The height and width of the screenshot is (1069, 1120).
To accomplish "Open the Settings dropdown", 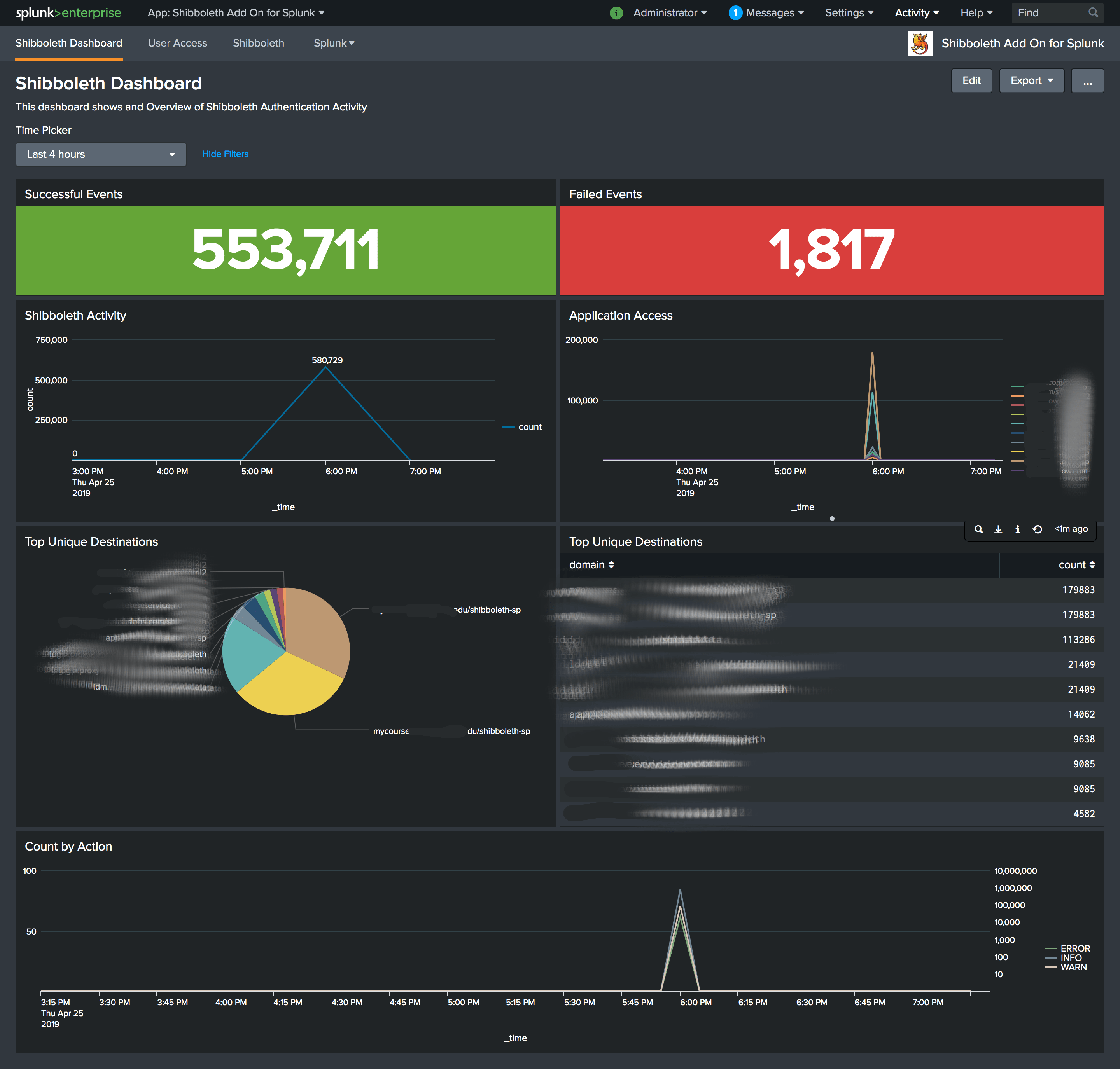I will pos(849,12).
